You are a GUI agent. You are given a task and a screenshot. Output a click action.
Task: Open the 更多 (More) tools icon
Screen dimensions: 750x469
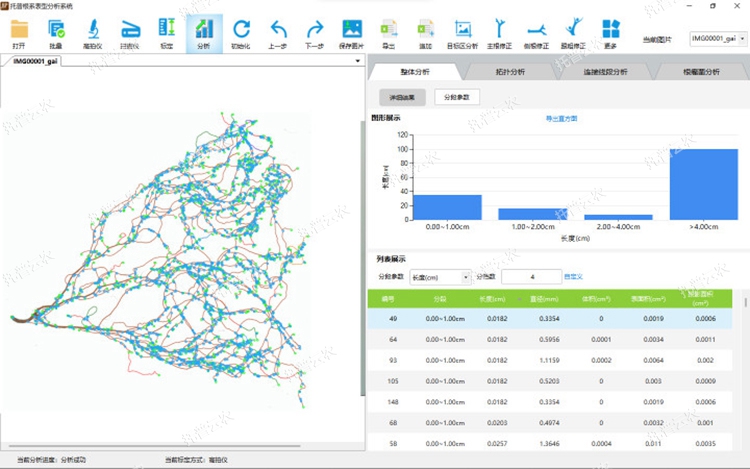pyautogui.click(x=610, y=31)
